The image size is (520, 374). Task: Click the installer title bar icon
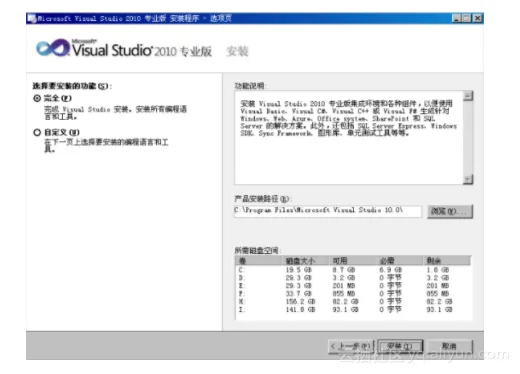[x=32, y=18]
